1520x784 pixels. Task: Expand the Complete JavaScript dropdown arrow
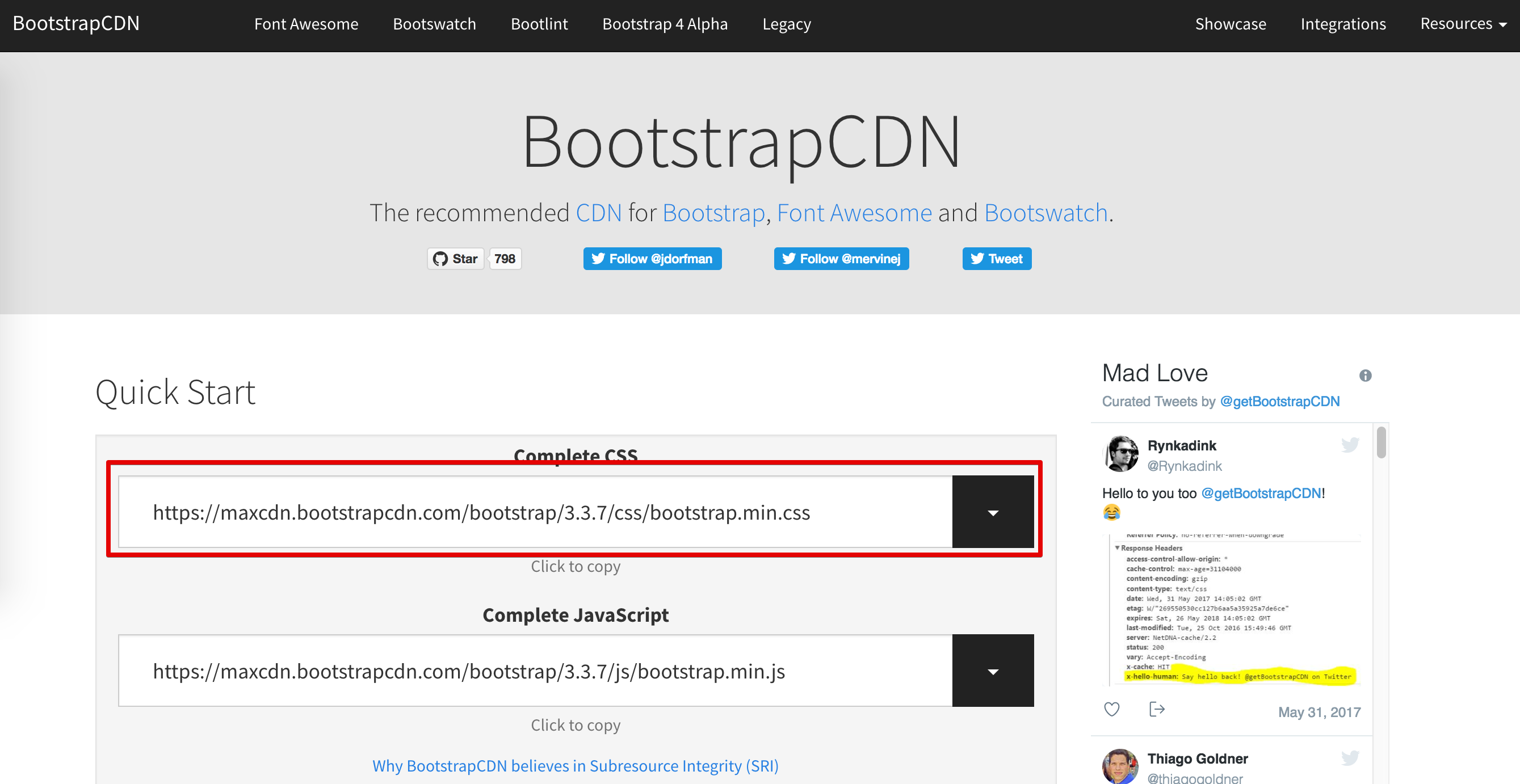(x=993, y=671)
